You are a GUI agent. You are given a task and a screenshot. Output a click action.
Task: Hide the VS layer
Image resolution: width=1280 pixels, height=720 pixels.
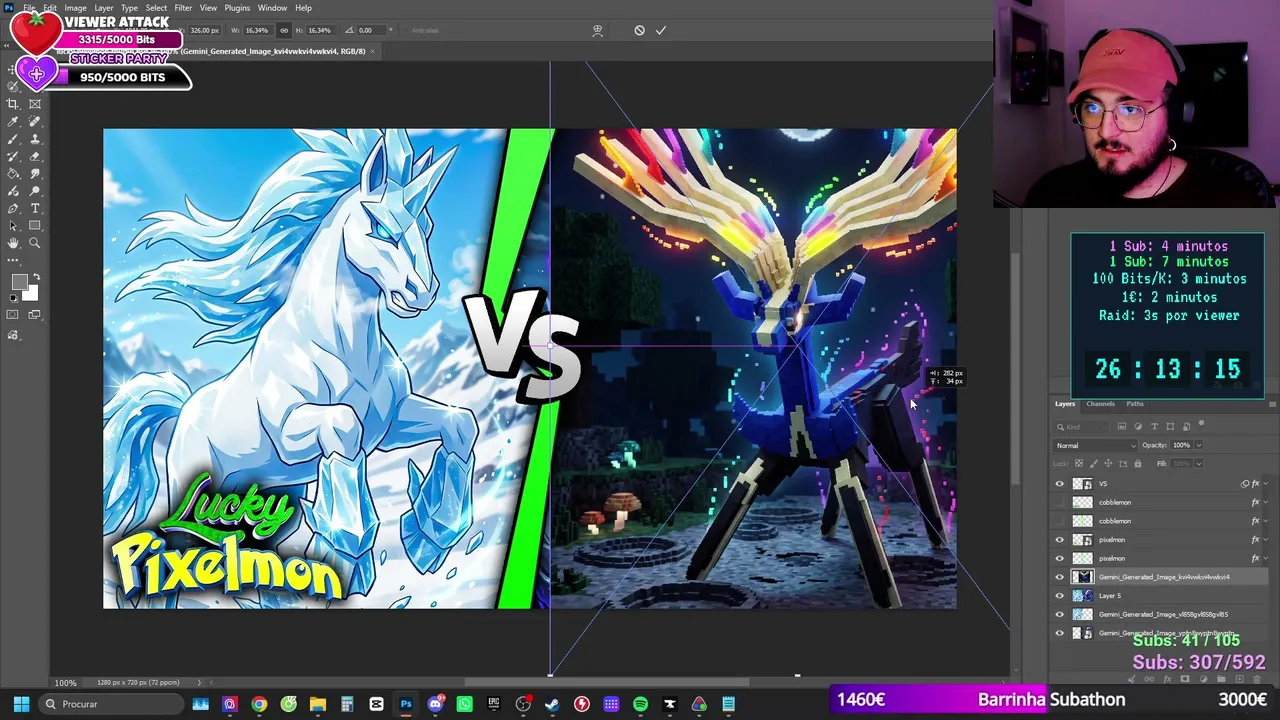(1060, 484)
